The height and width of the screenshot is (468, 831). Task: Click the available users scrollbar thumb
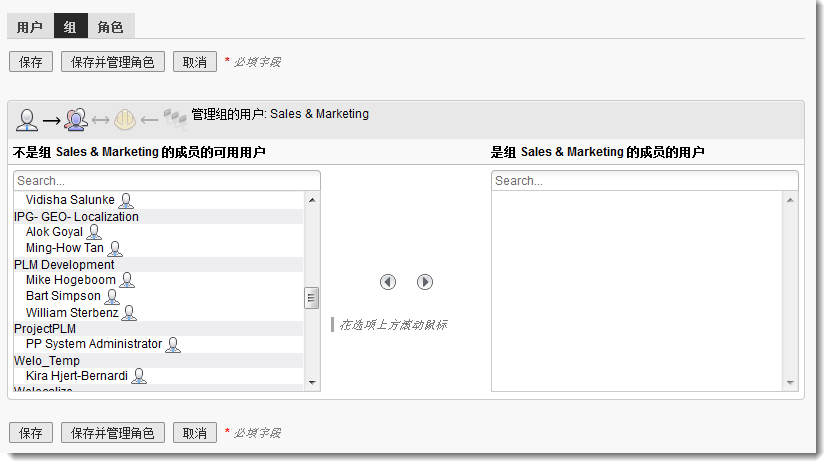tap(312, 298)
